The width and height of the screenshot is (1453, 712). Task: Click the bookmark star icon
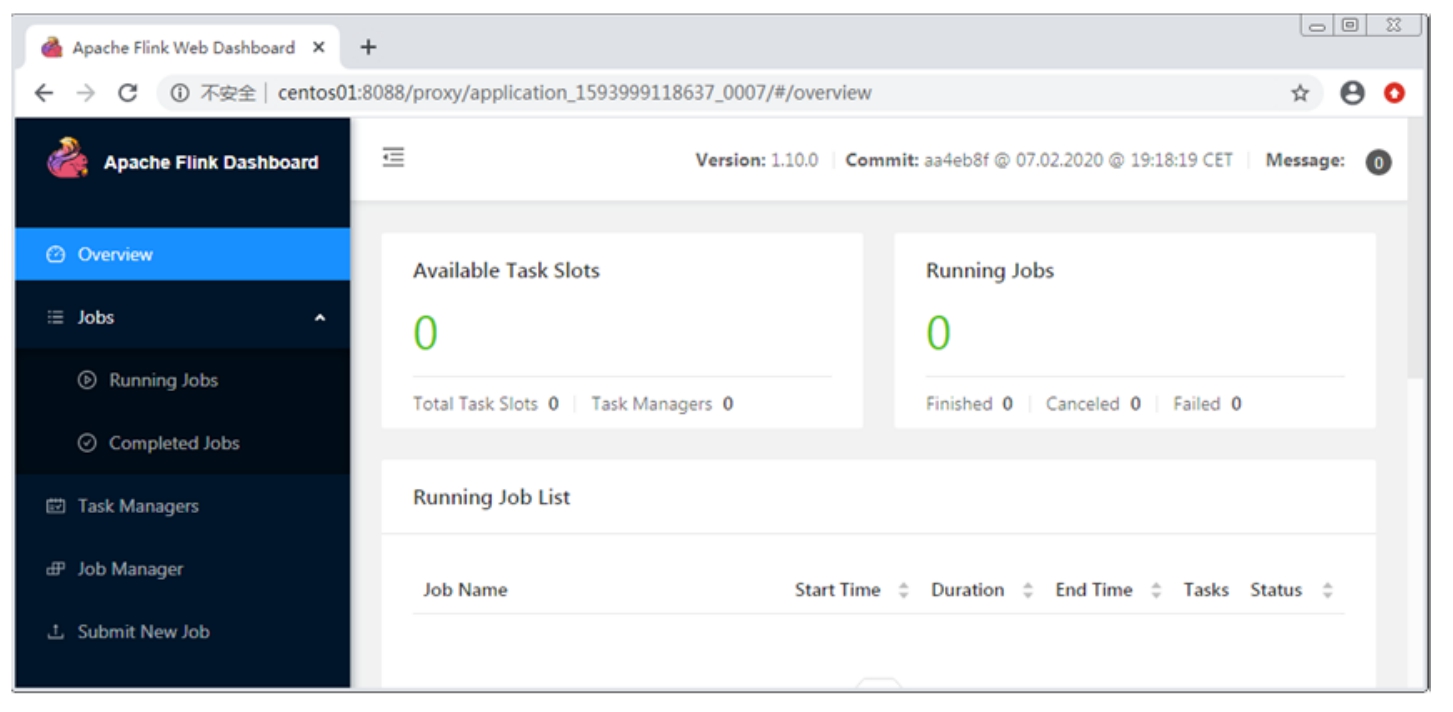click(1299, 93)
